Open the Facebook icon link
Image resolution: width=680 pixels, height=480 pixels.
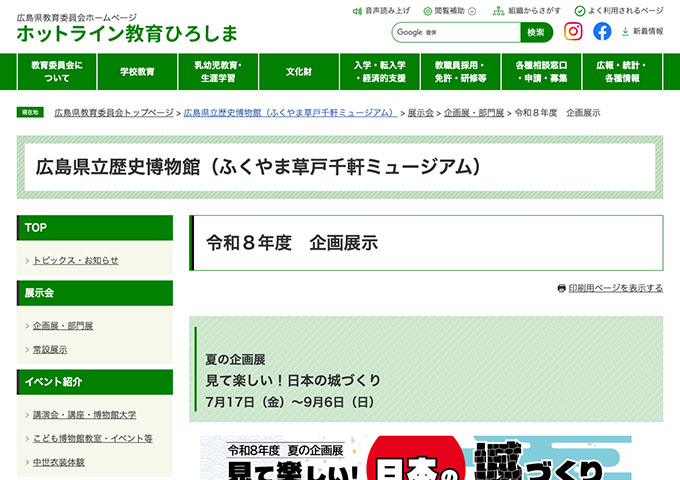coord(602,31)
